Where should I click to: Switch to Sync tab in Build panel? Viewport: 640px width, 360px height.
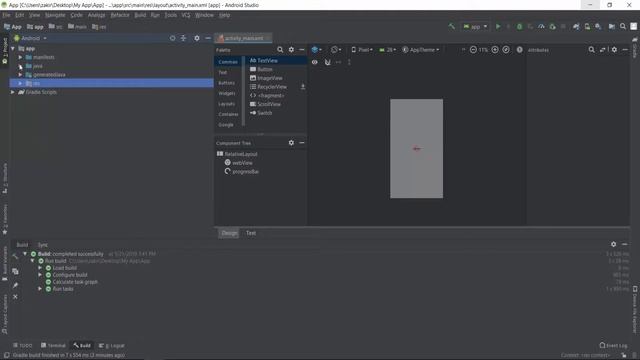click(42, 245)
